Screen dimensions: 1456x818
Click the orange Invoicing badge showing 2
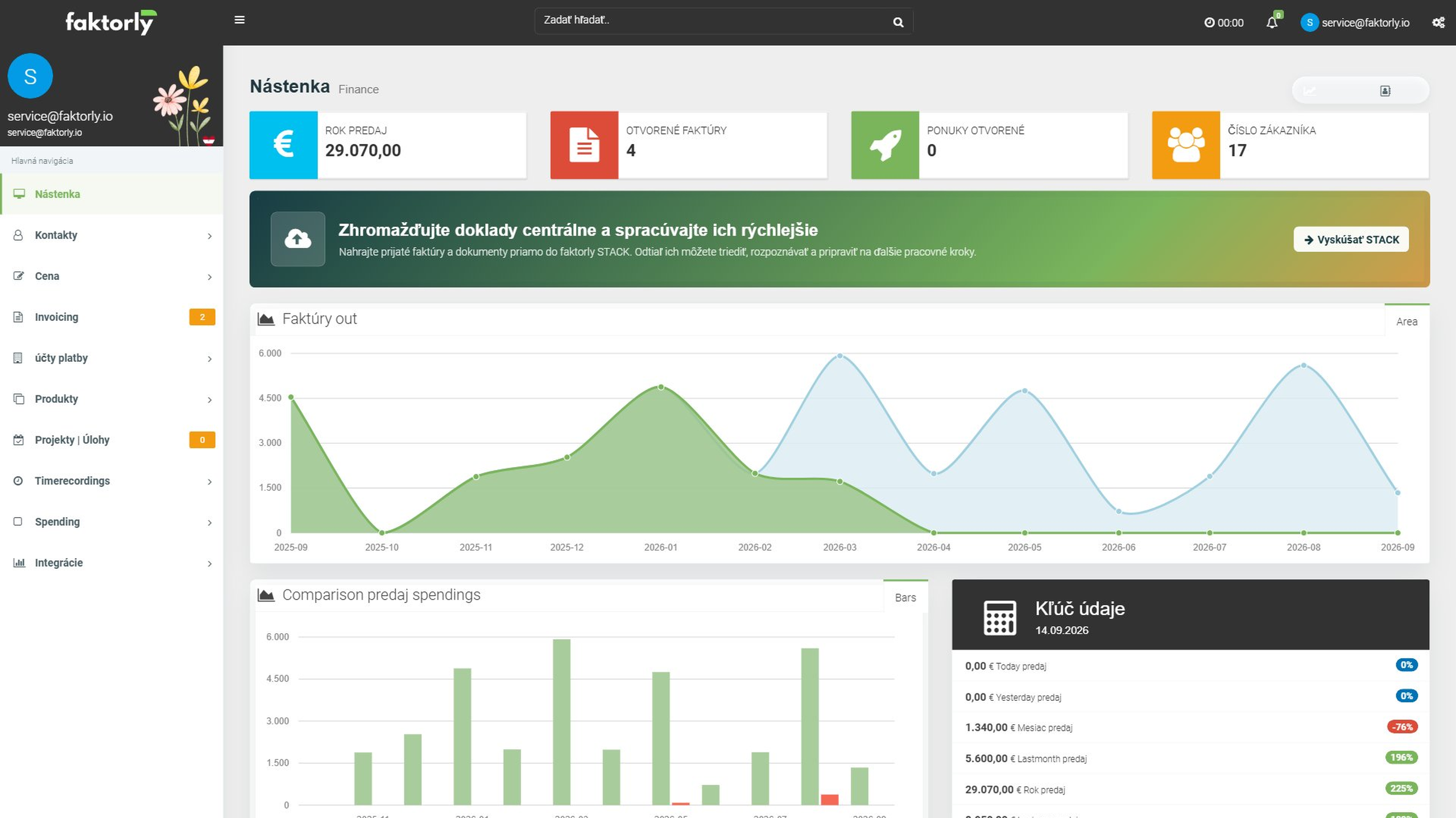coord(202,317)
